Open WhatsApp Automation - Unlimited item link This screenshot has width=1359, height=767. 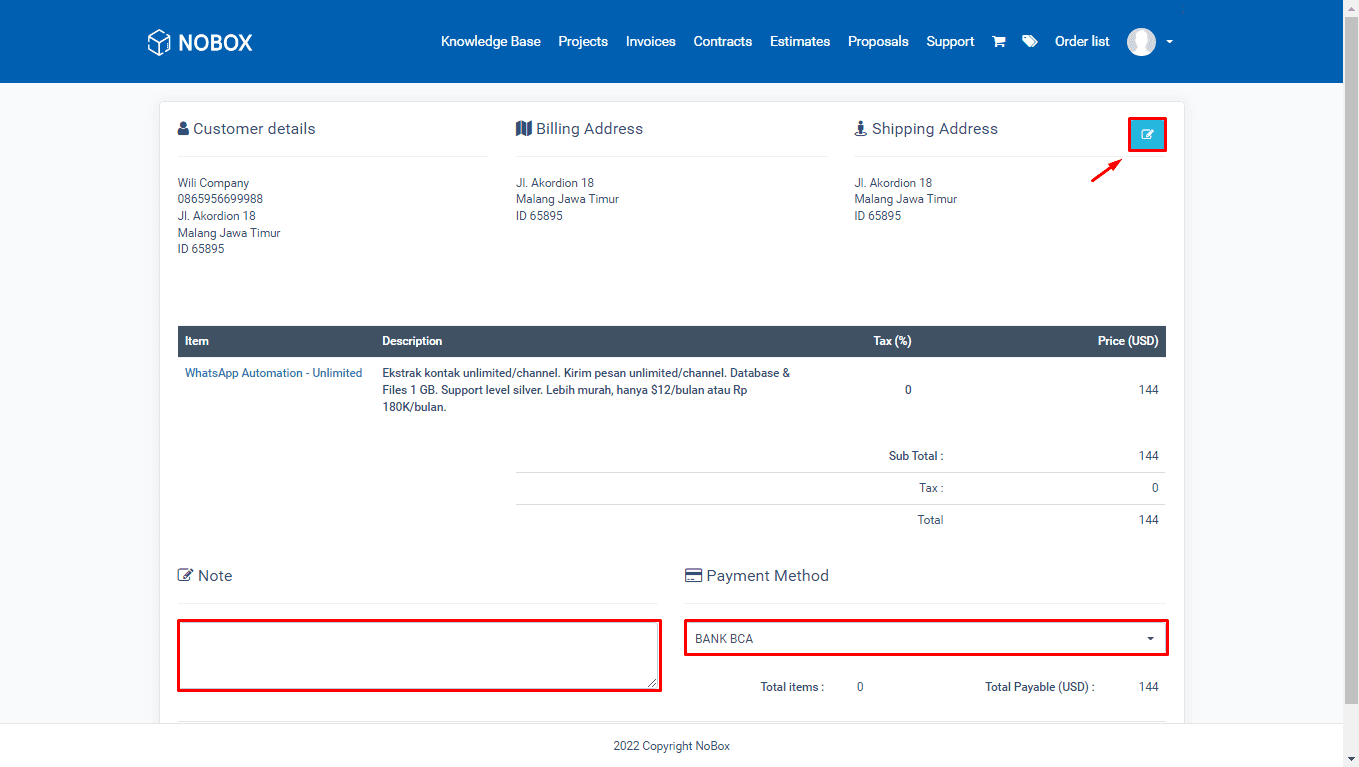[273, 372]
